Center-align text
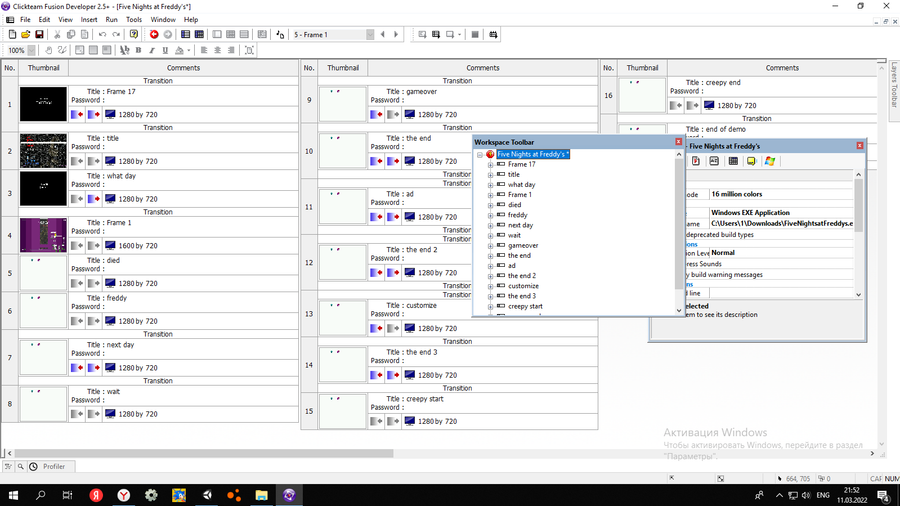Viewport: 900px width, 506px height. pos(218,50)
